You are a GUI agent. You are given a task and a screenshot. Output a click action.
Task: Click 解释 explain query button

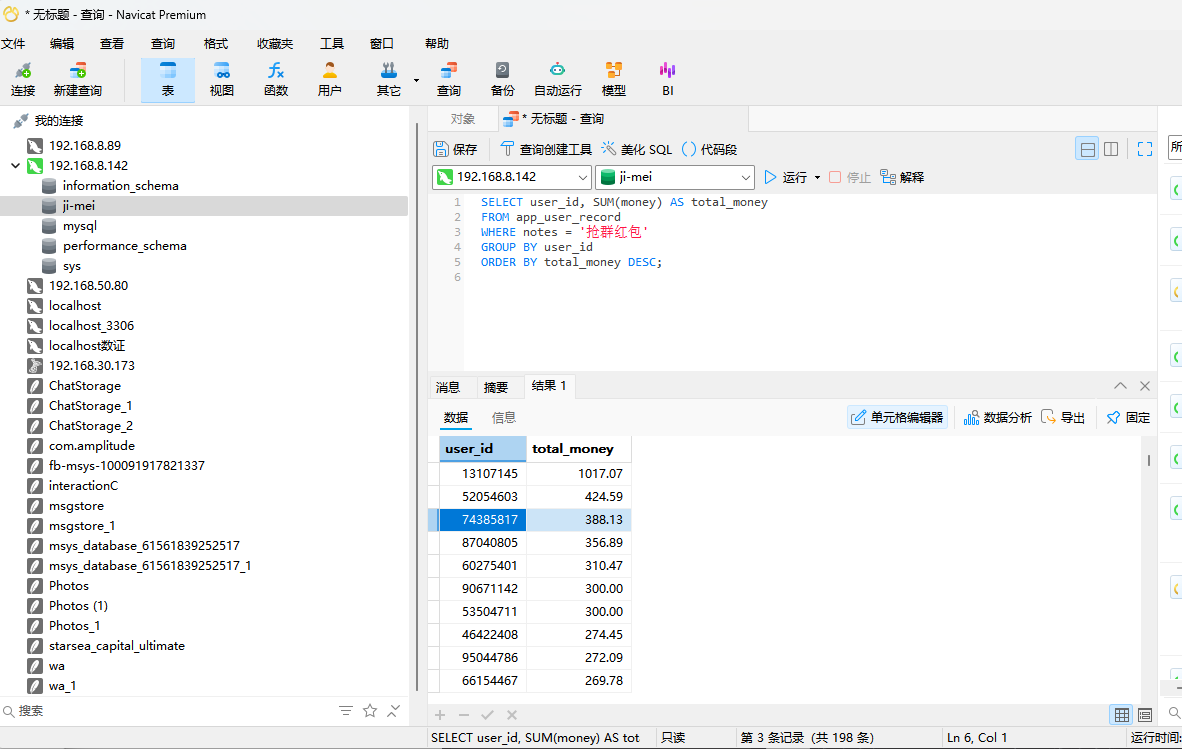click(x=902, y=177)
